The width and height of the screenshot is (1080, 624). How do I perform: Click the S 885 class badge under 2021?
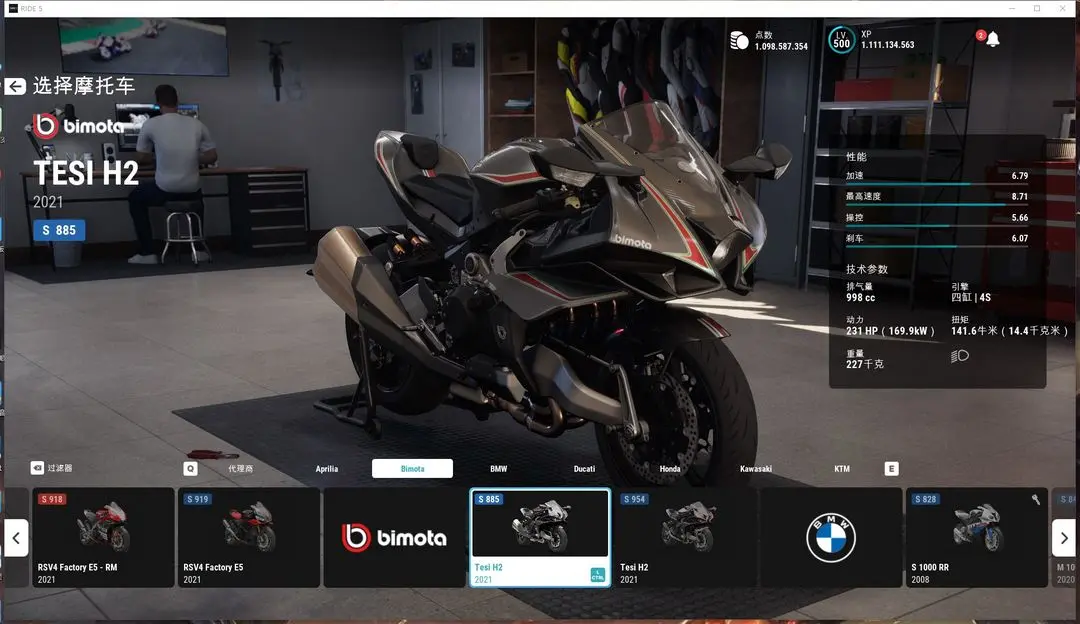(59, 230)
